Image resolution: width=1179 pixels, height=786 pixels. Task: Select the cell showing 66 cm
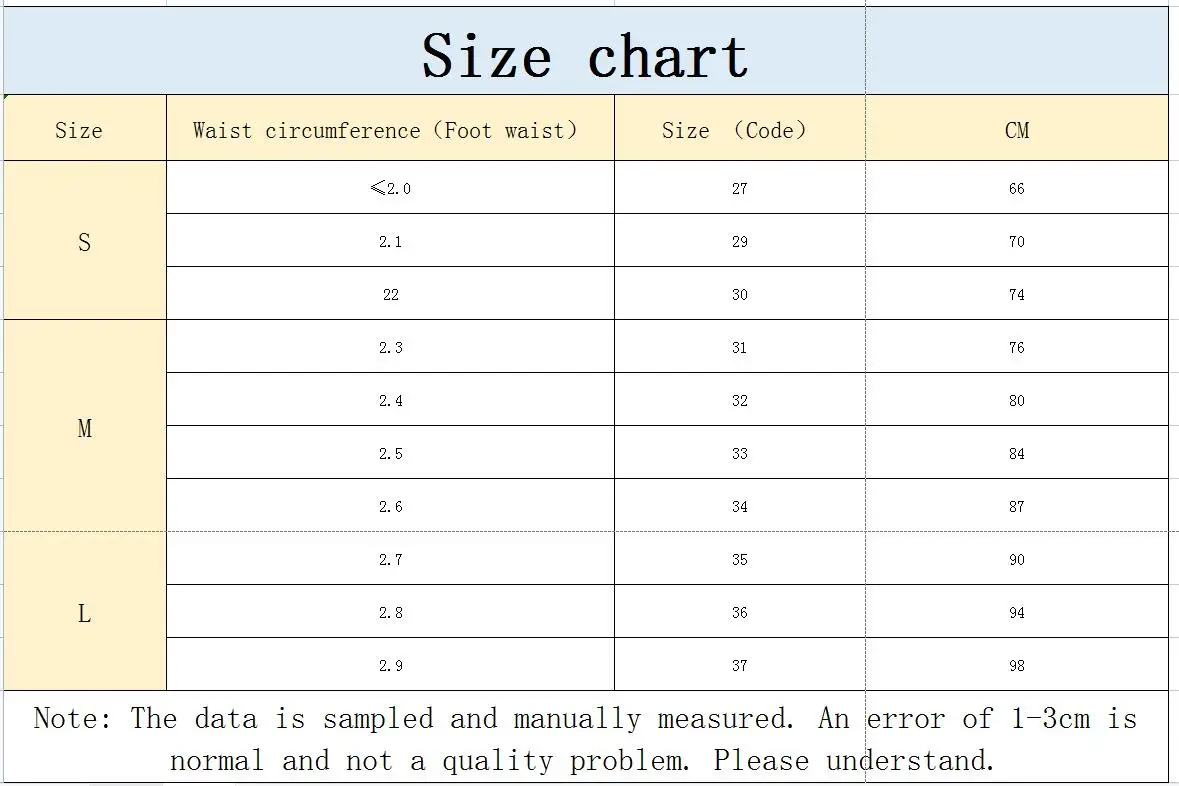(x=1017, y=187)
